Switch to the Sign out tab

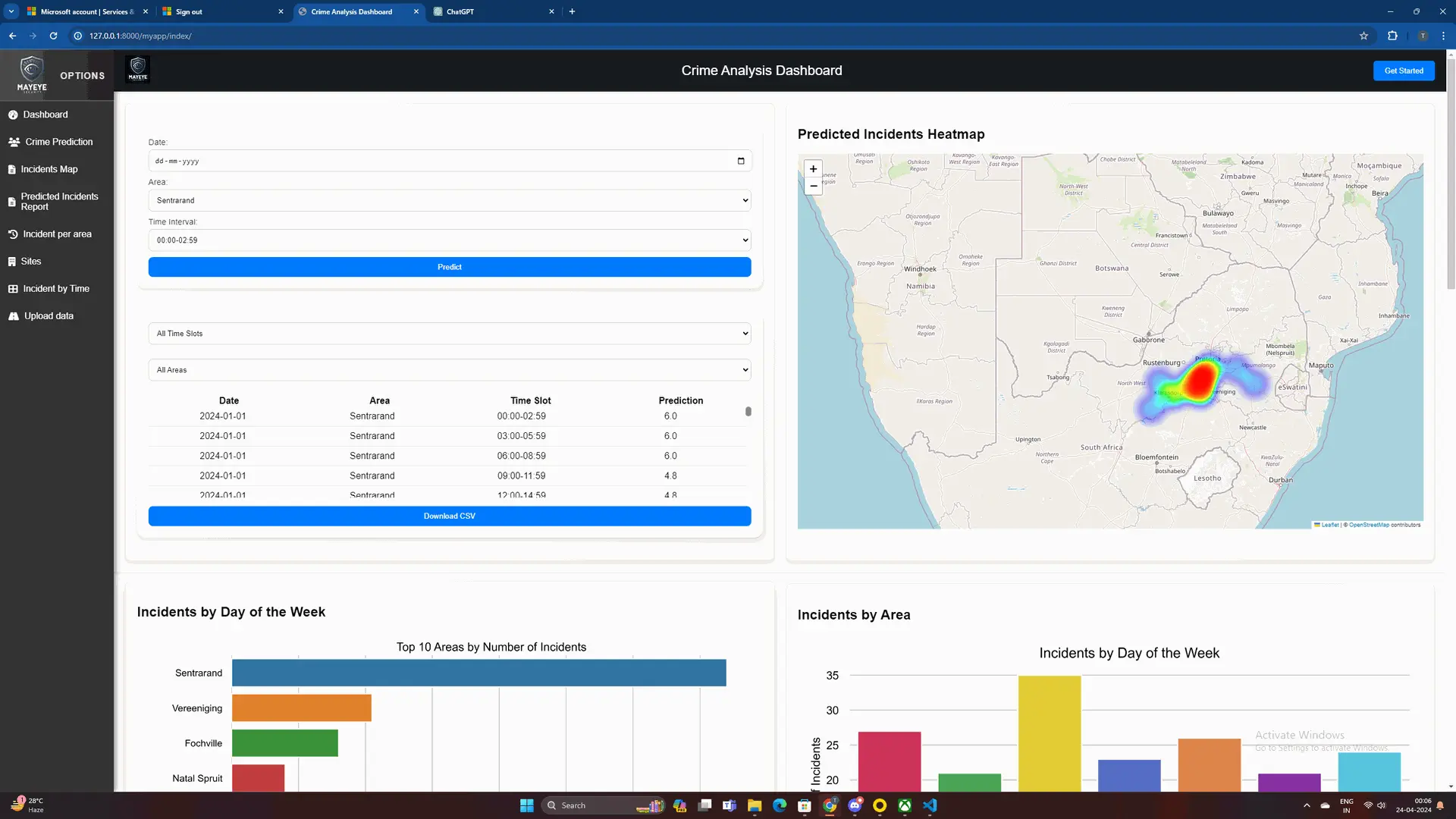(188, 11)
